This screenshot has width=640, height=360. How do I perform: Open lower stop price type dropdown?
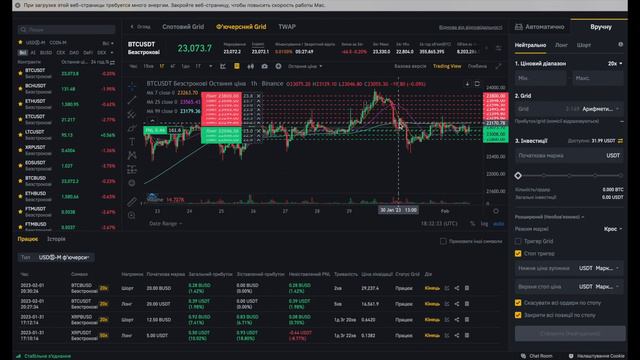(x=607, y=268)
